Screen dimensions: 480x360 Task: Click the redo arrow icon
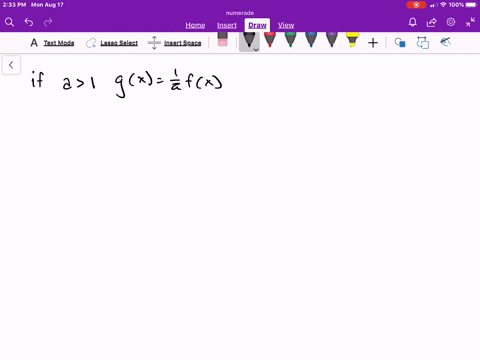[x=48, y=22]
